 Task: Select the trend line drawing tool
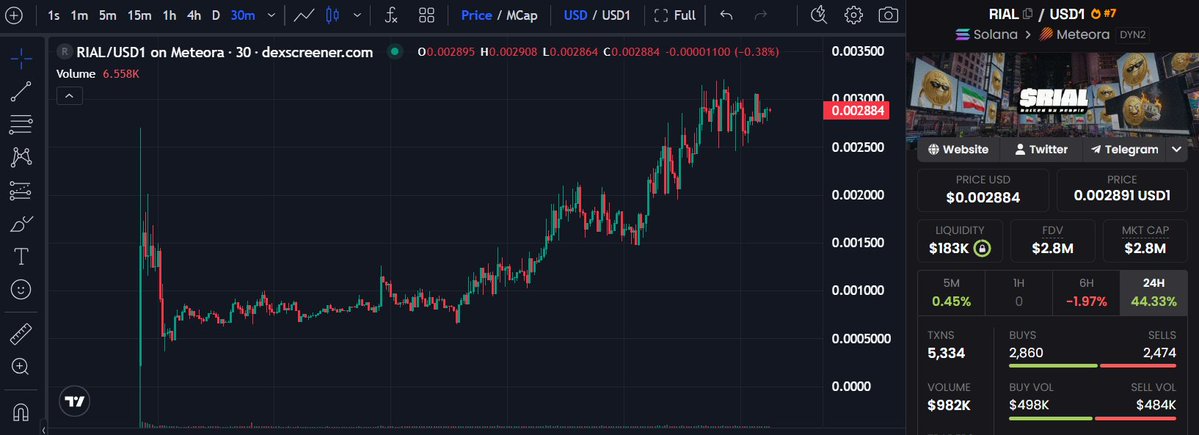21,91
